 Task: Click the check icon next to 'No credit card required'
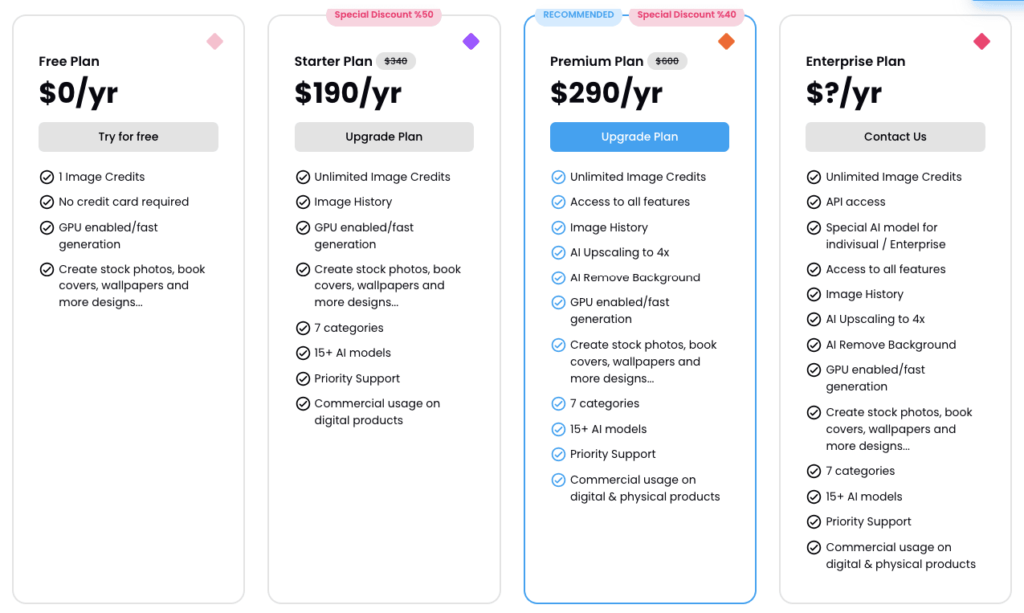(x=47, y=202)
